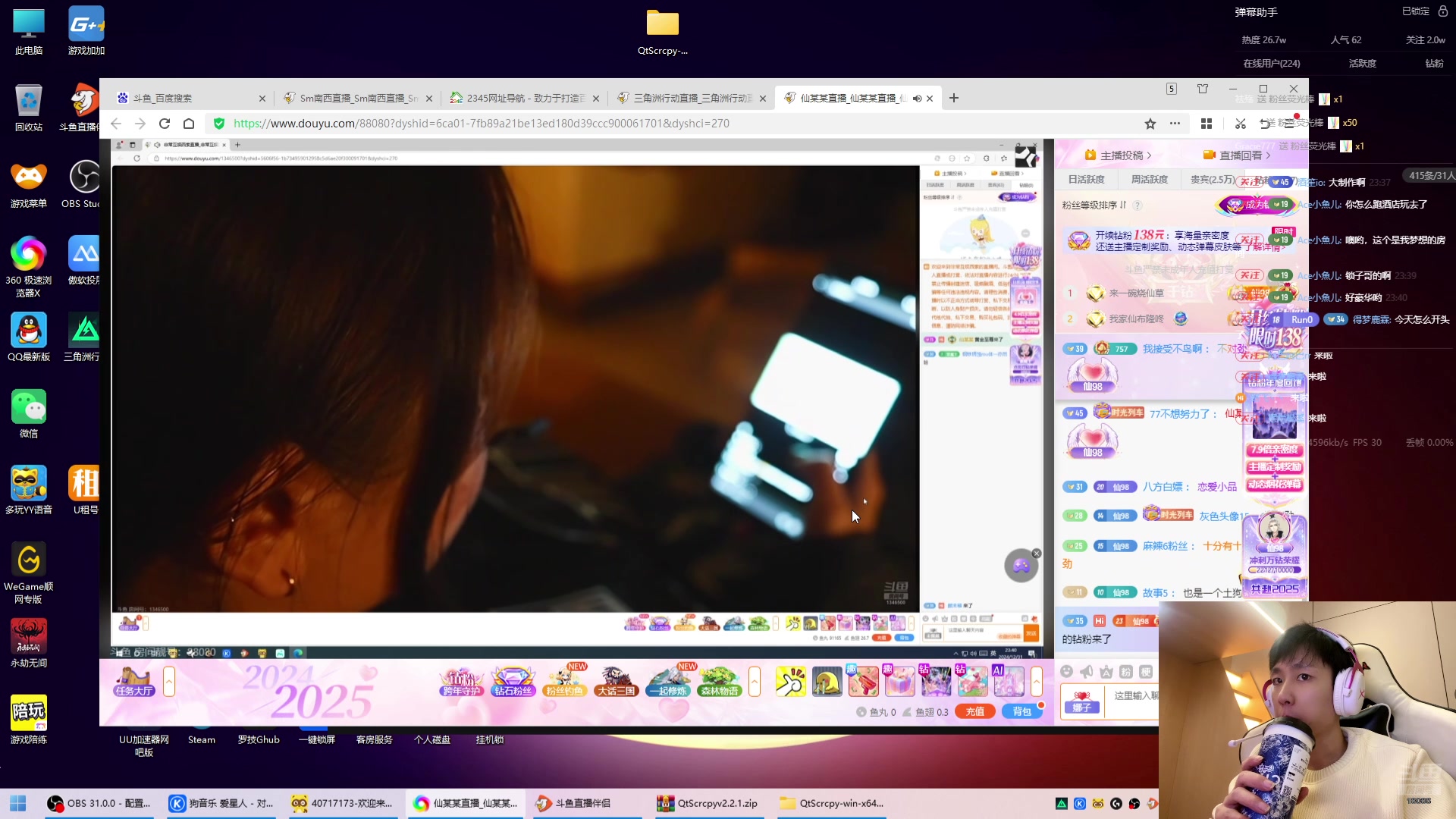Click the scissors screenshot tool in the toolbar
Viewport: 1456px width, 819px height.
pyautogui.click(x=1241, y=123)
